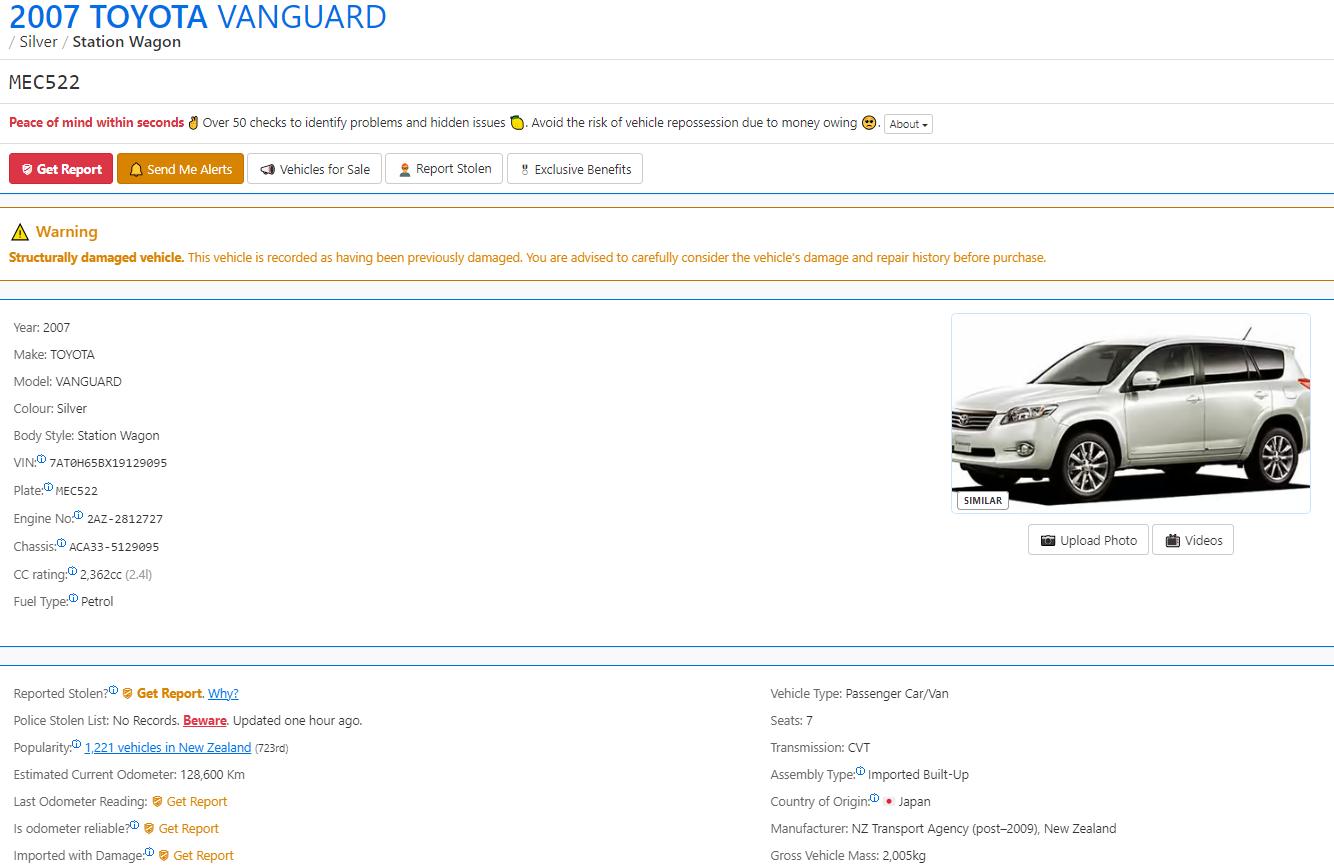Click Estimated Current Odometer 128,600 Km

[x=129, y=775]
